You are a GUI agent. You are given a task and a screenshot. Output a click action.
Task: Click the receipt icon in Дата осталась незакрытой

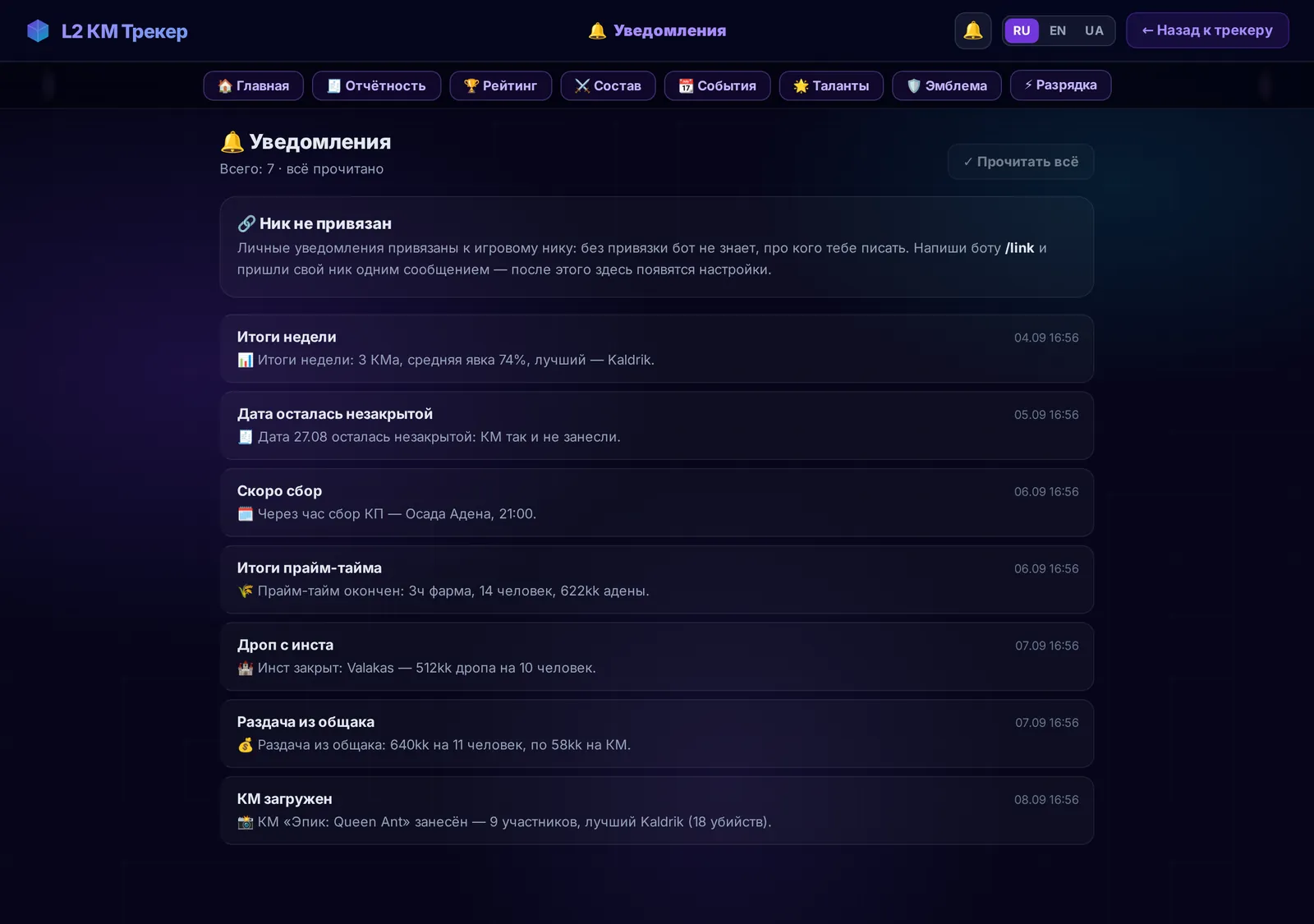(245, 437)
